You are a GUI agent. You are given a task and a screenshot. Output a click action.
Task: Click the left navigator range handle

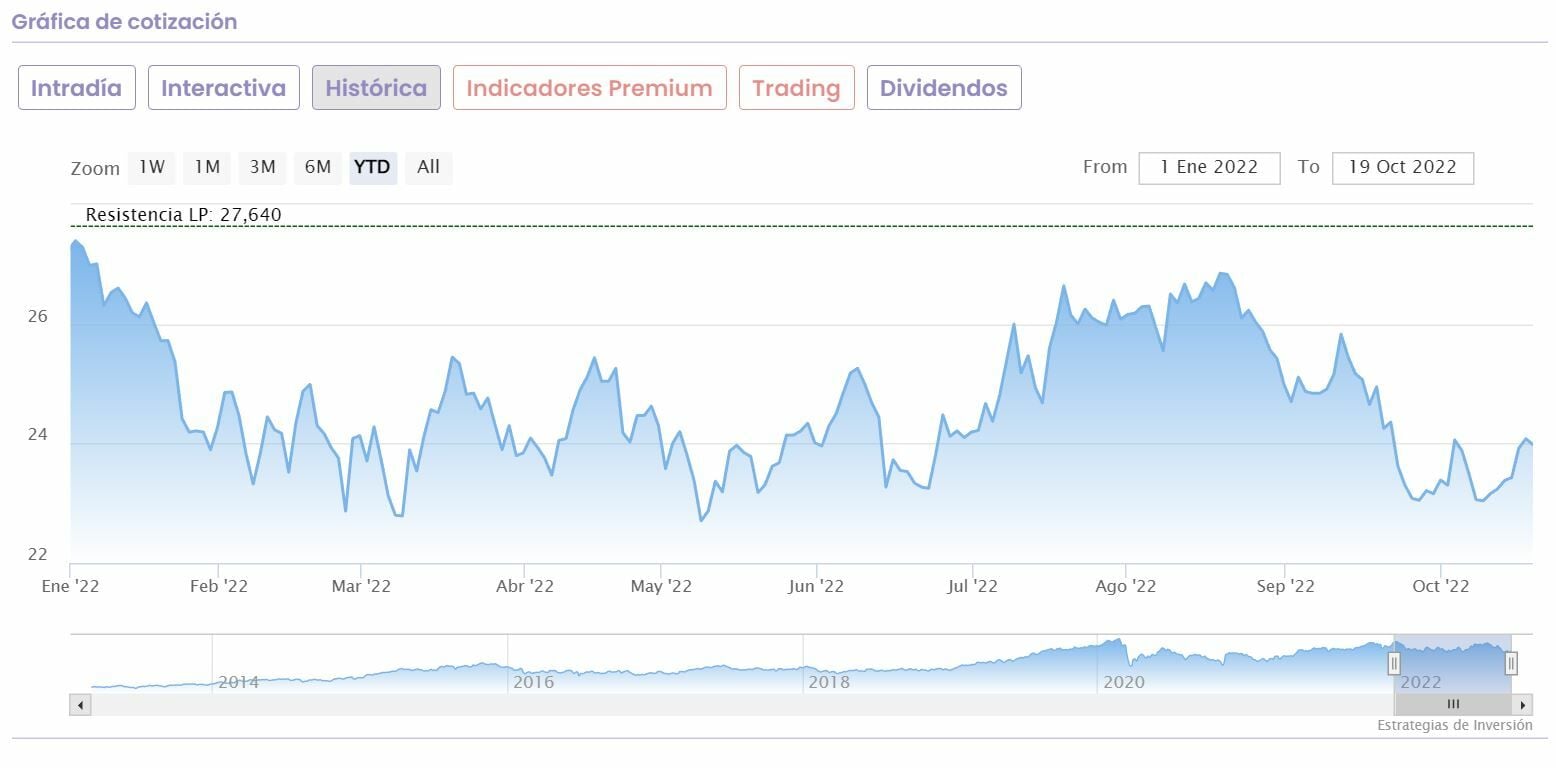click(1394, 663)
